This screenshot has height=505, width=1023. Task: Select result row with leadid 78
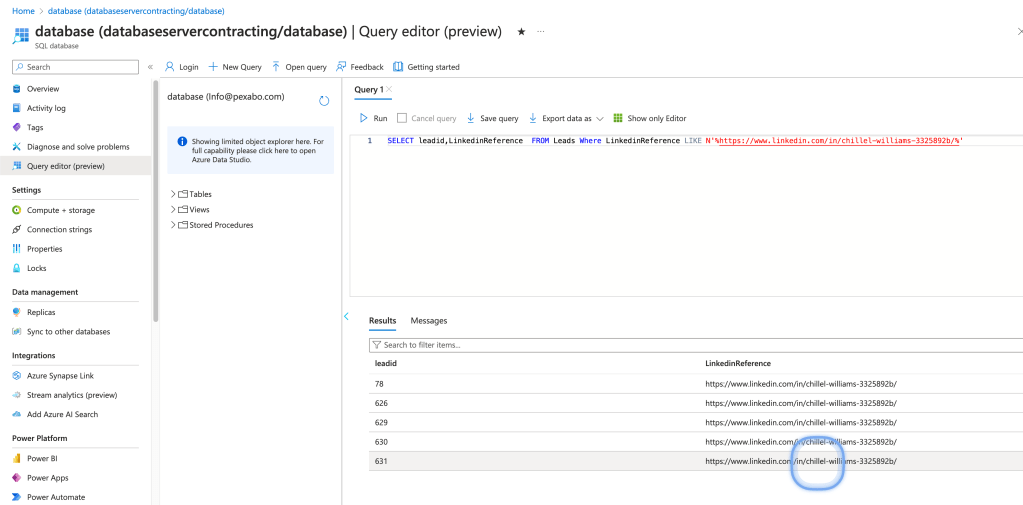695,384
